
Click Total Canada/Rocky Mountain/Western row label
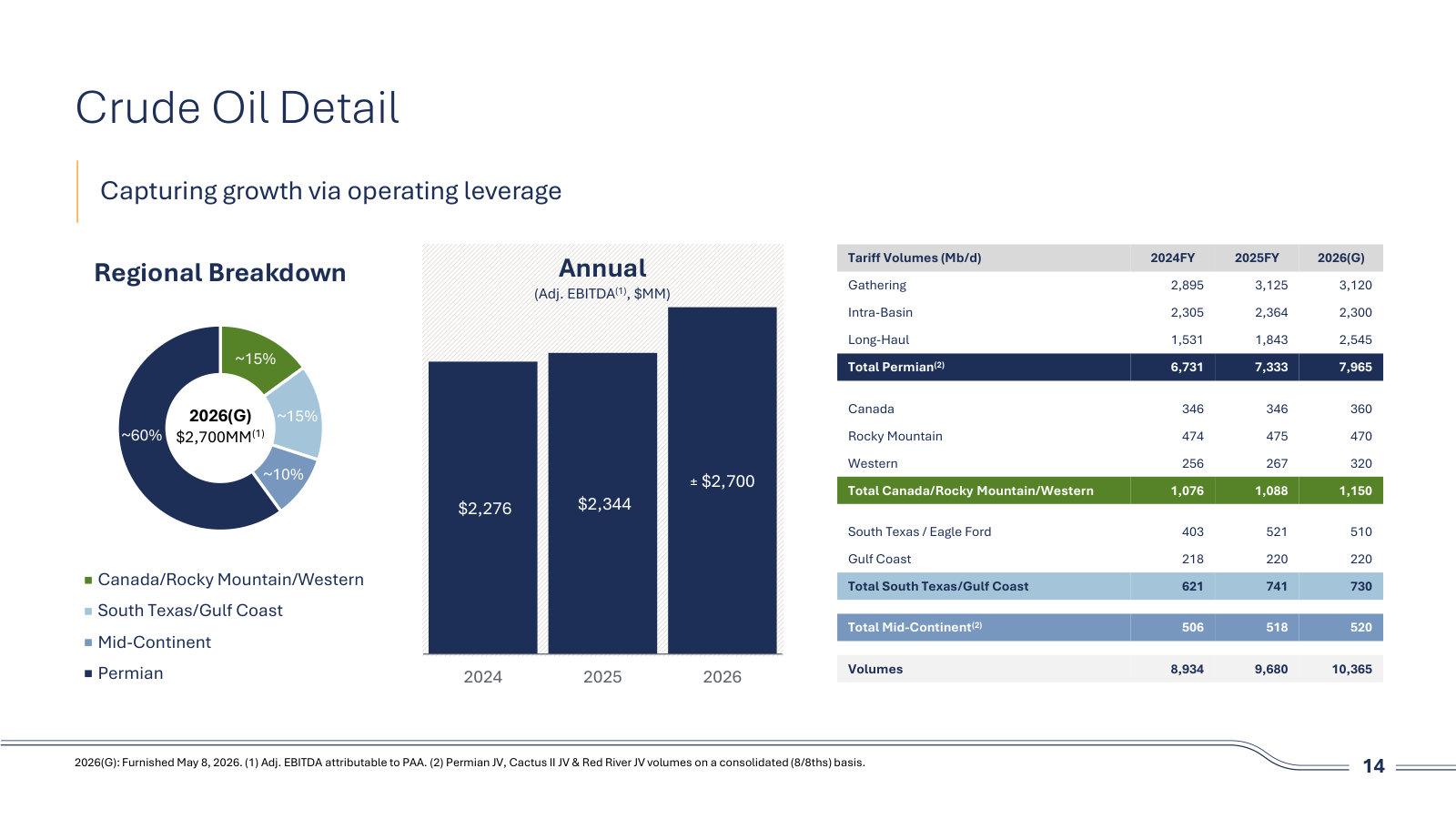click(971, 490)
